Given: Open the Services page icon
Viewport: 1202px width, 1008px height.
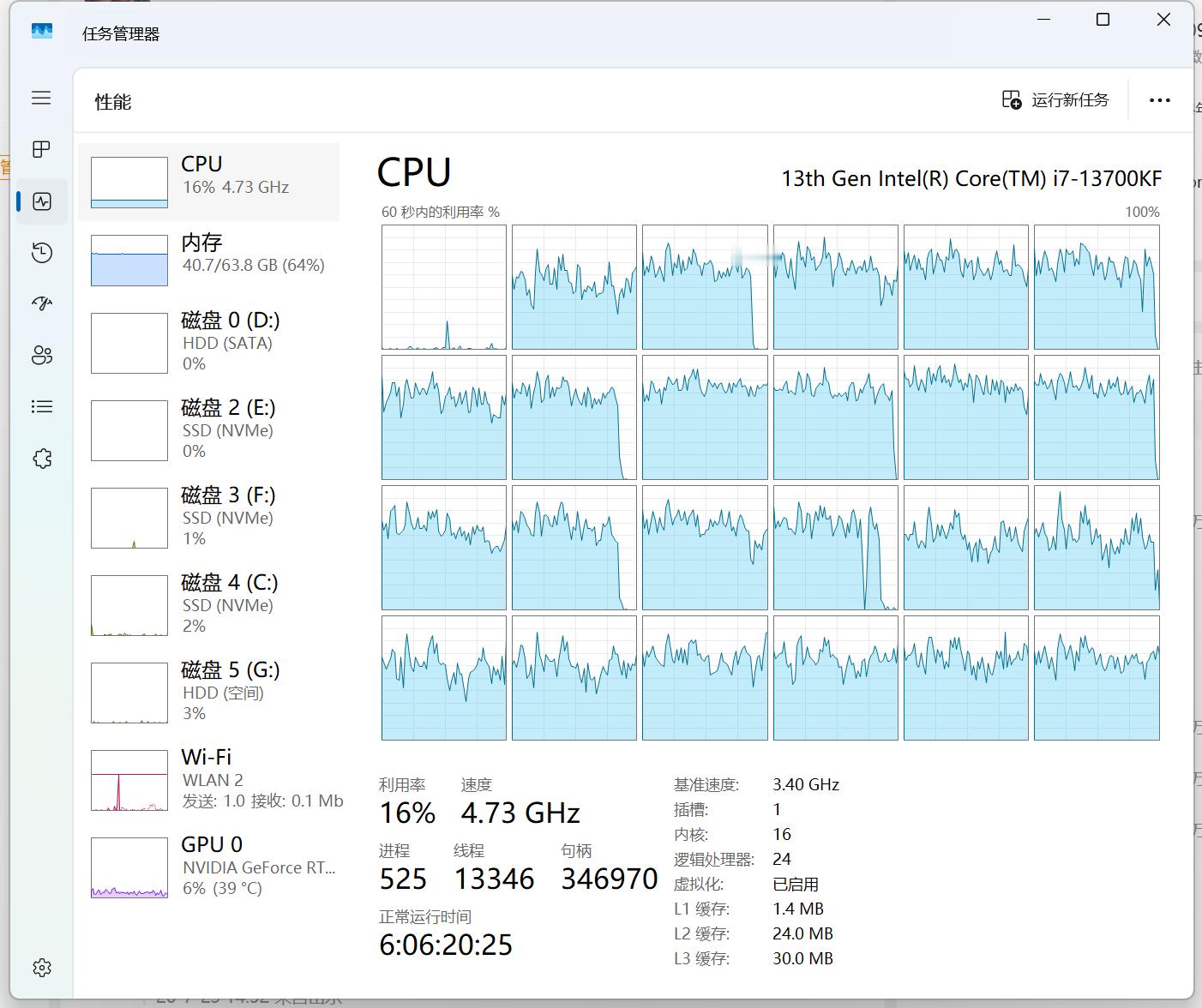Looking at the screenshot, I should (41, 459).
